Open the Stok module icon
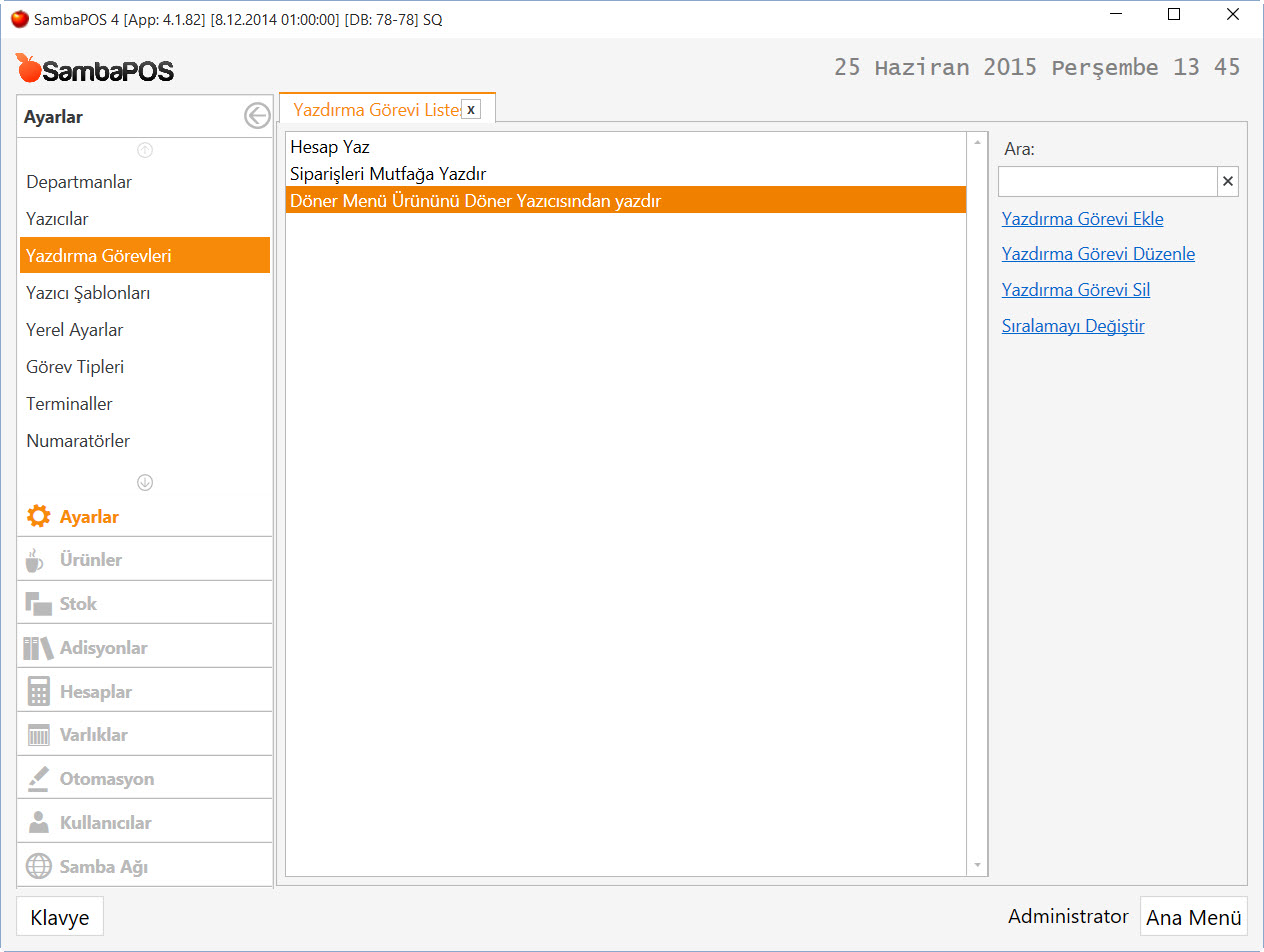 (38, 604)
